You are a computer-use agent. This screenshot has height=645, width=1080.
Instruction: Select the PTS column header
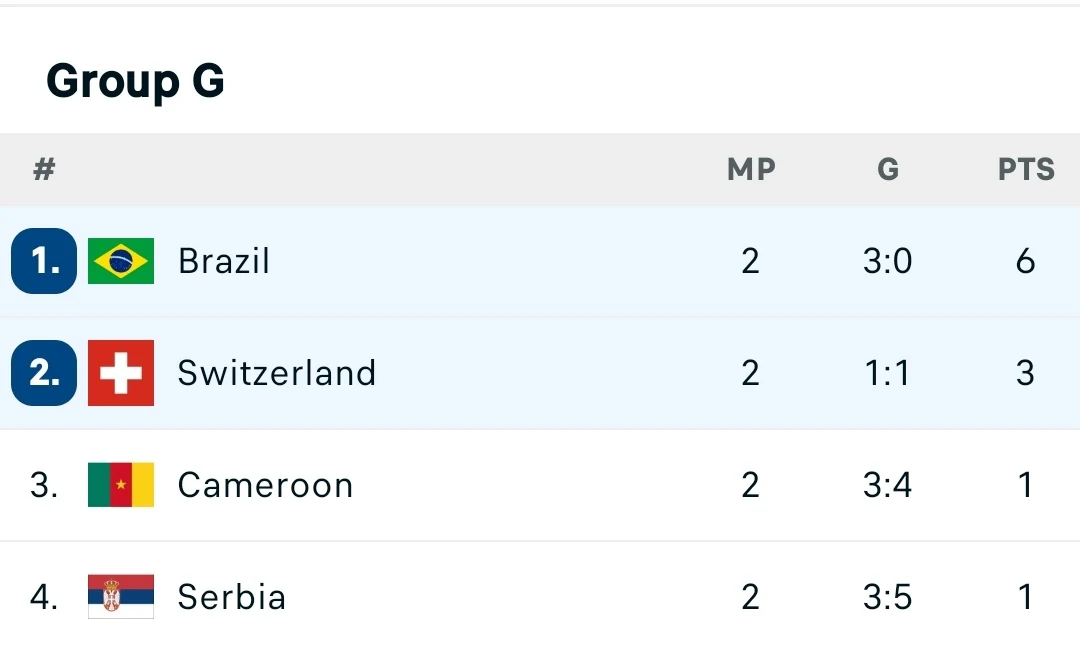tap(1026, 170)
